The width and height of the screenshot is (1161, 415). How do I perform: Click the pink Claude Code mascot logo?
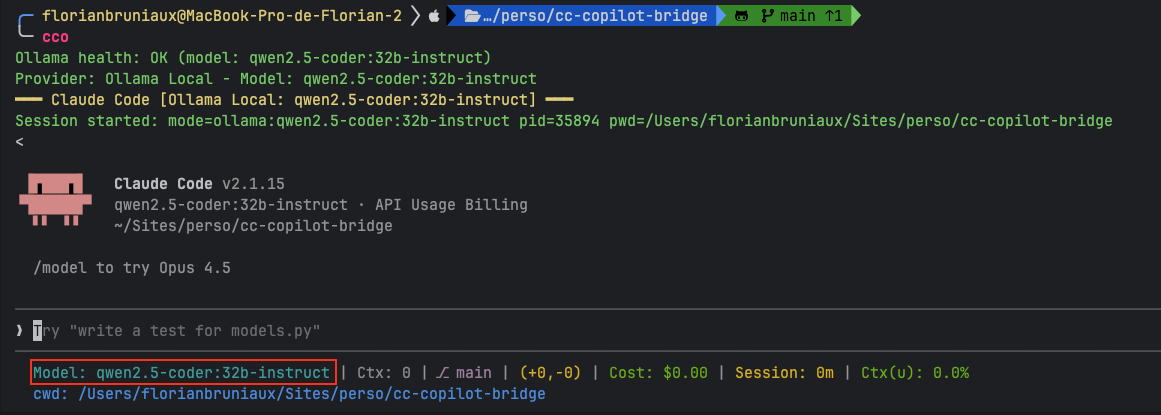(49, 201)
